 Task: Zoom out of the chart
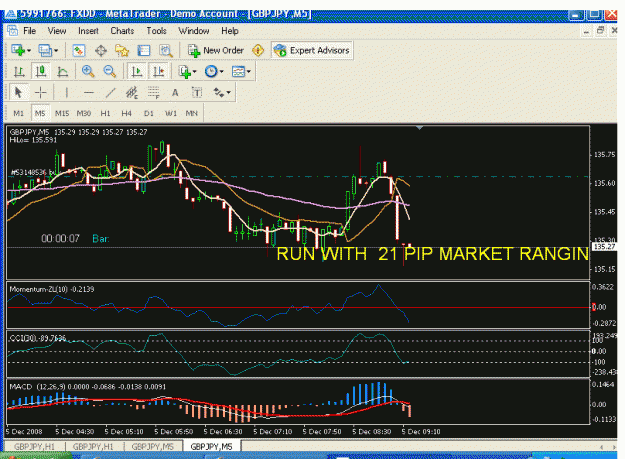pos(109,72)
